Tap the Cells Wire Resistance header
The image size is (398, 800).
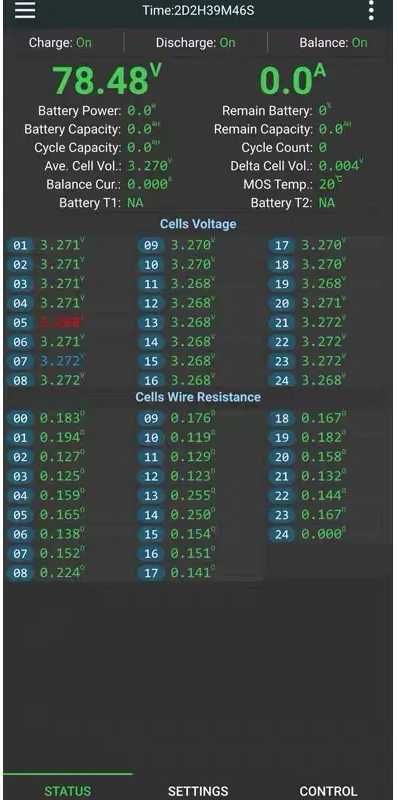tap(198, 397)
